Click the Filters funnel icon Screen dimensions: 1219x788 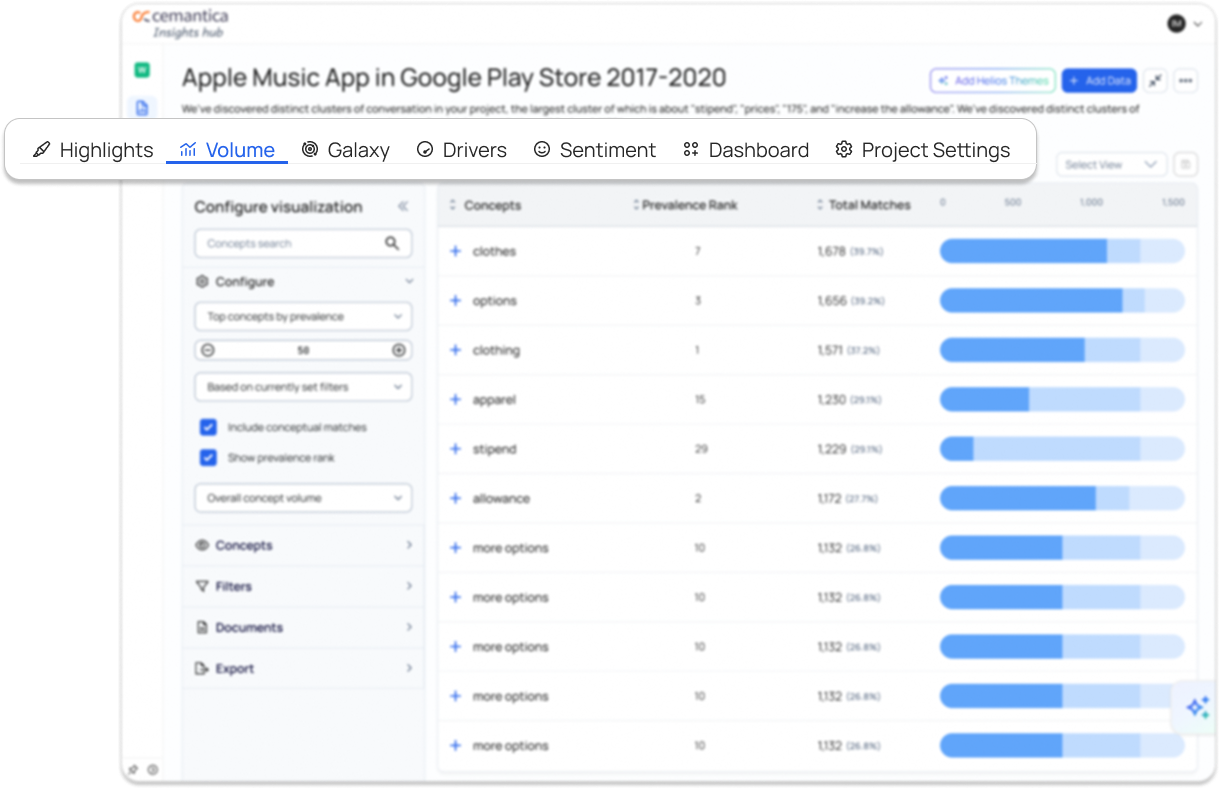click(202, 586)
